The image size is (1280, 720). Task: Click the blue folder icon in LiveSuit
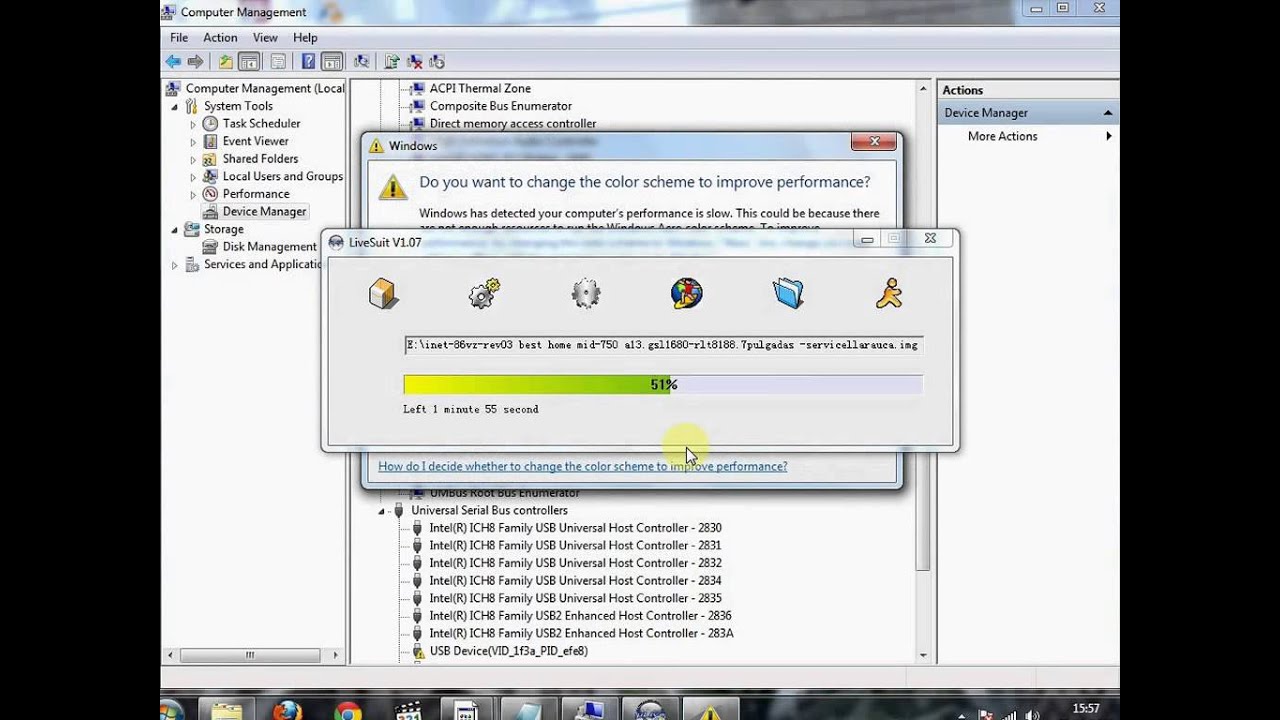click(788, 293)
